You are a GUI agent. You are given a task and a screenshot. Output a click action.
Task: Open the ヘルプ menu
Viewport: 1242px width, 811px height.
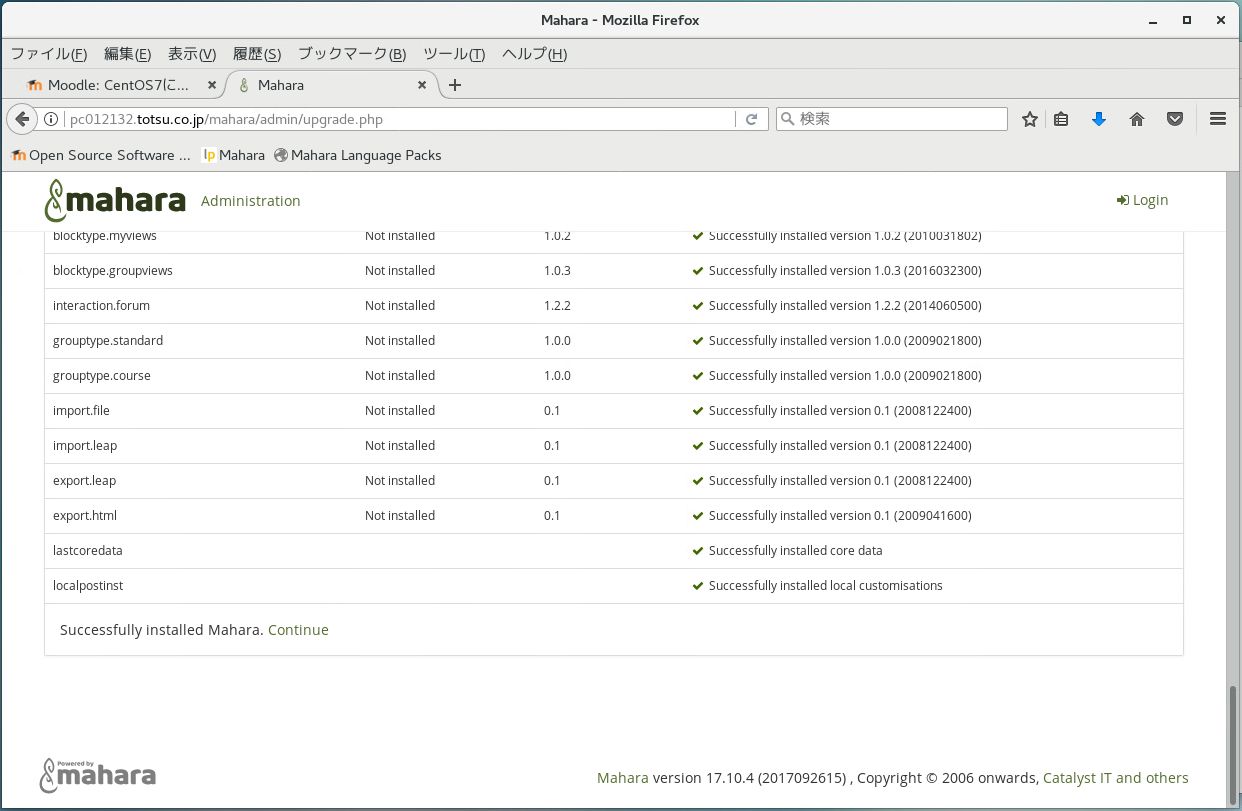(534, 54)
